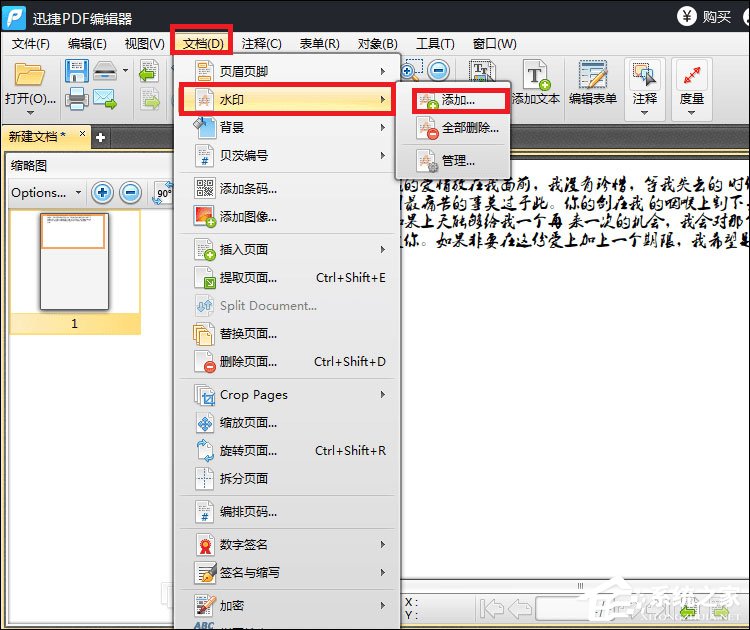Click 添加图像... menu item
Image resolution: width=750 pixels, height=630 pixels.
point(288,217)
